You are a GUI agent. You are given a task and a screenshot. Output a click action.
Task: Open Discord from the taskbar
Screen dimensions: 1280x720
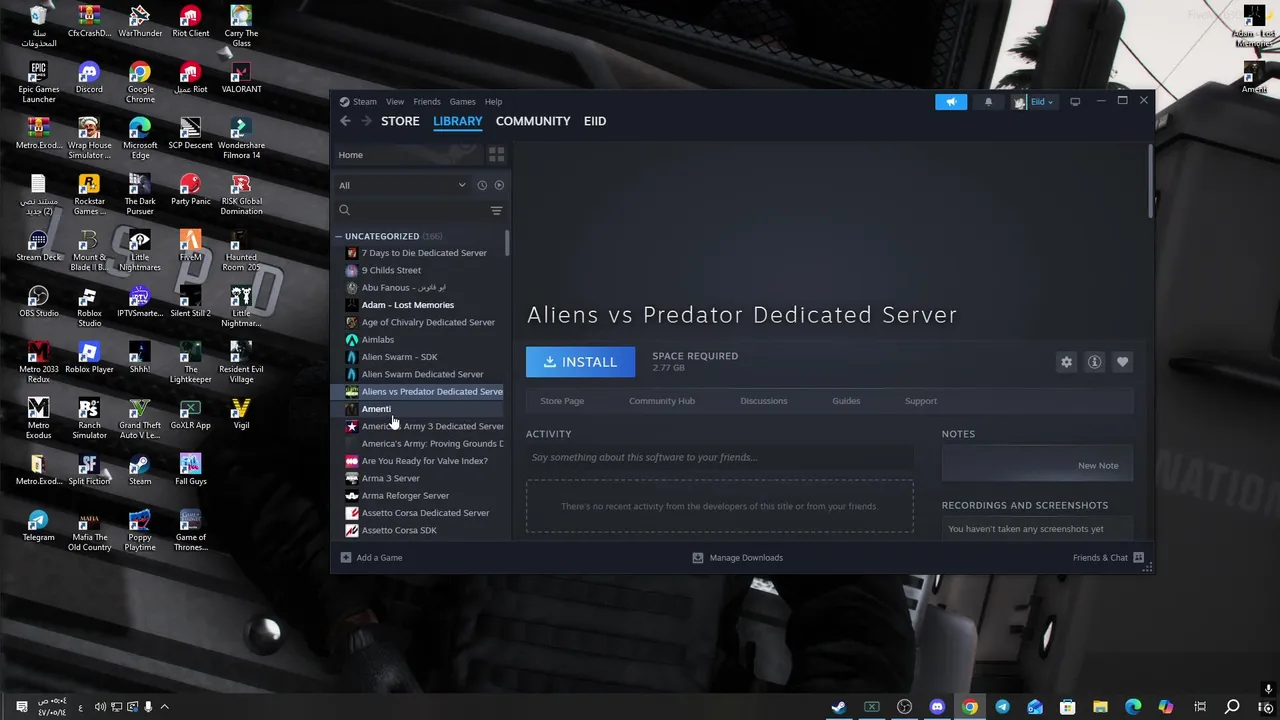click(x=937, y=707)
